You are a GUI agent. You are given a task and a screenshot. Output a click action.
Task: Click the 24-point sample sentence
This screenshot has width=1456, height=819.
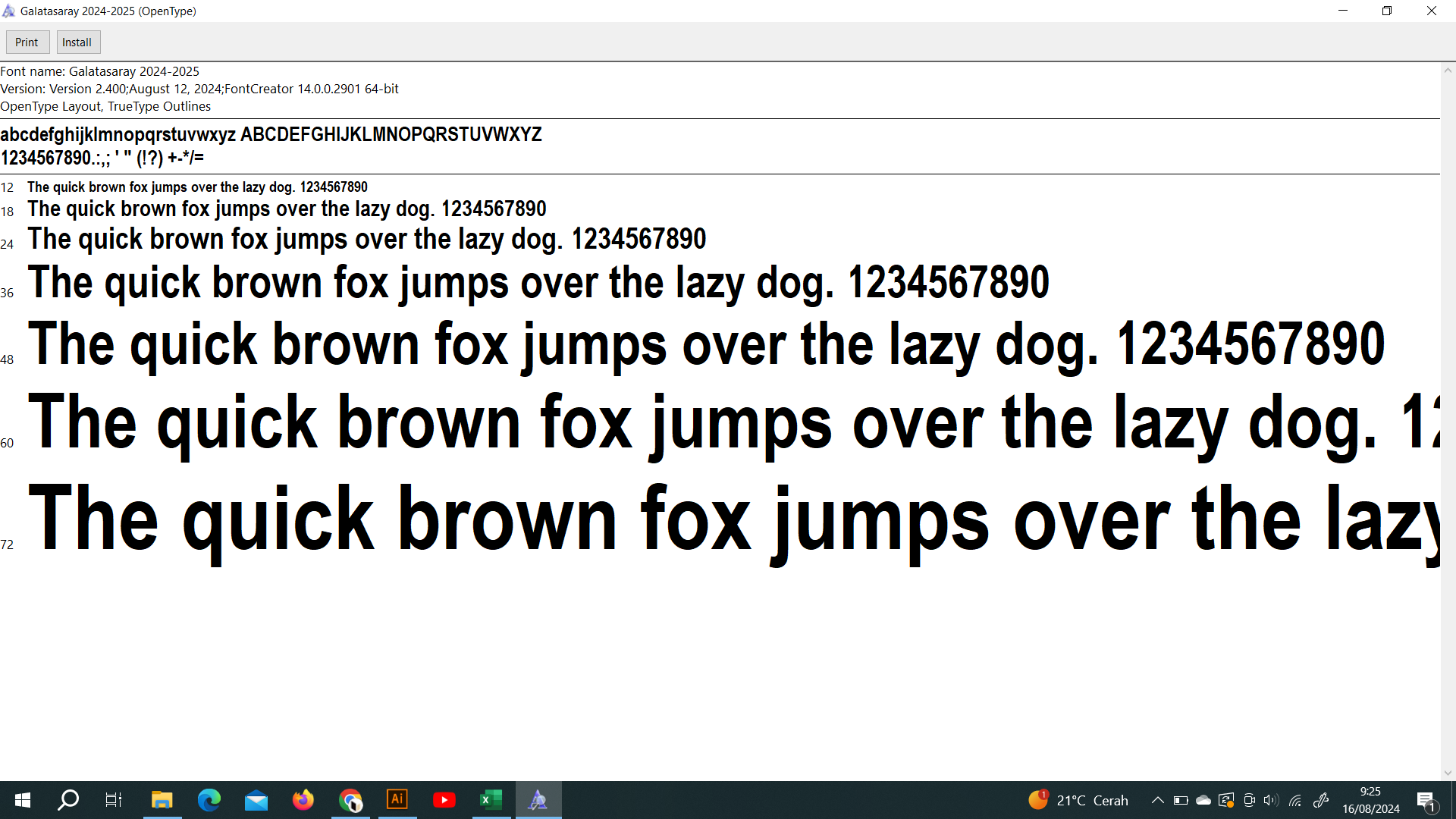[x=367, y=240]
